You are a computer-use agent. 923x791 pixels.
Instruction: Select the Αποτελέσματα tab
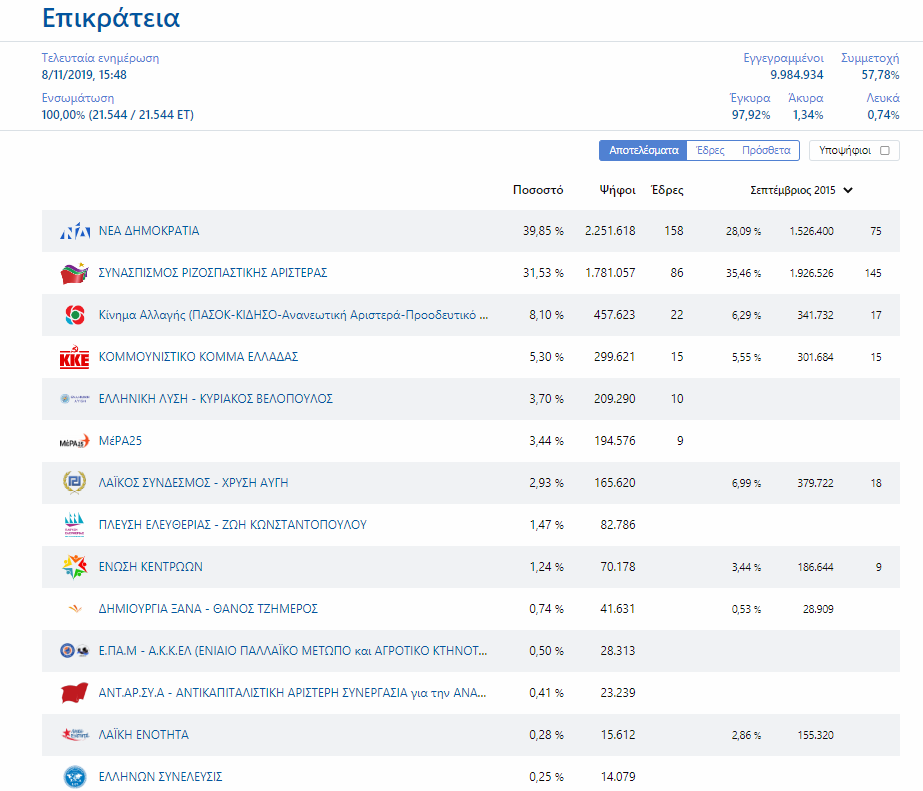coord(643,150)
